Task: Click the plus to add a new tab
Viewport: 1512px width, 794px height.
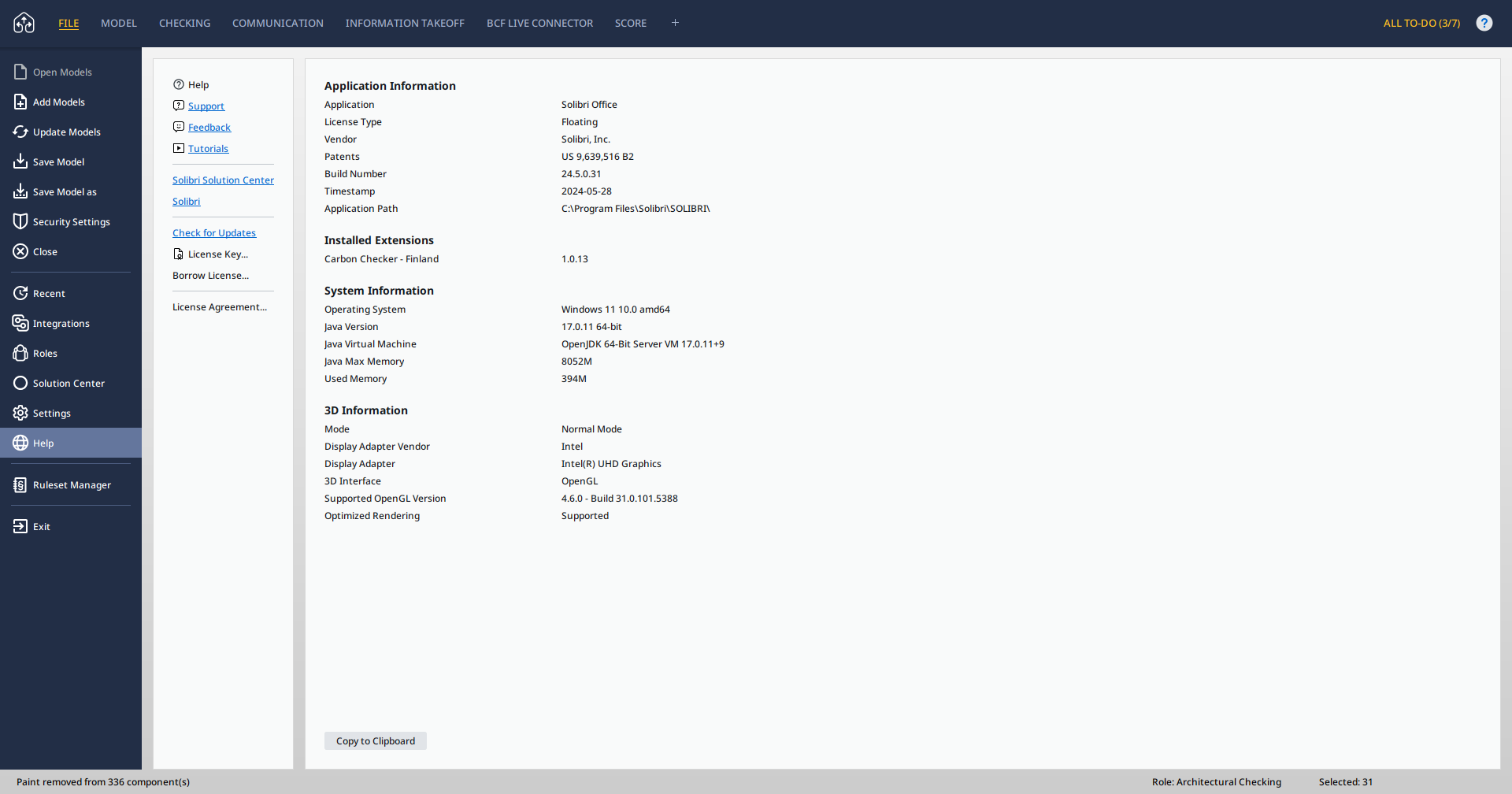Action: (x=675, y=23)
